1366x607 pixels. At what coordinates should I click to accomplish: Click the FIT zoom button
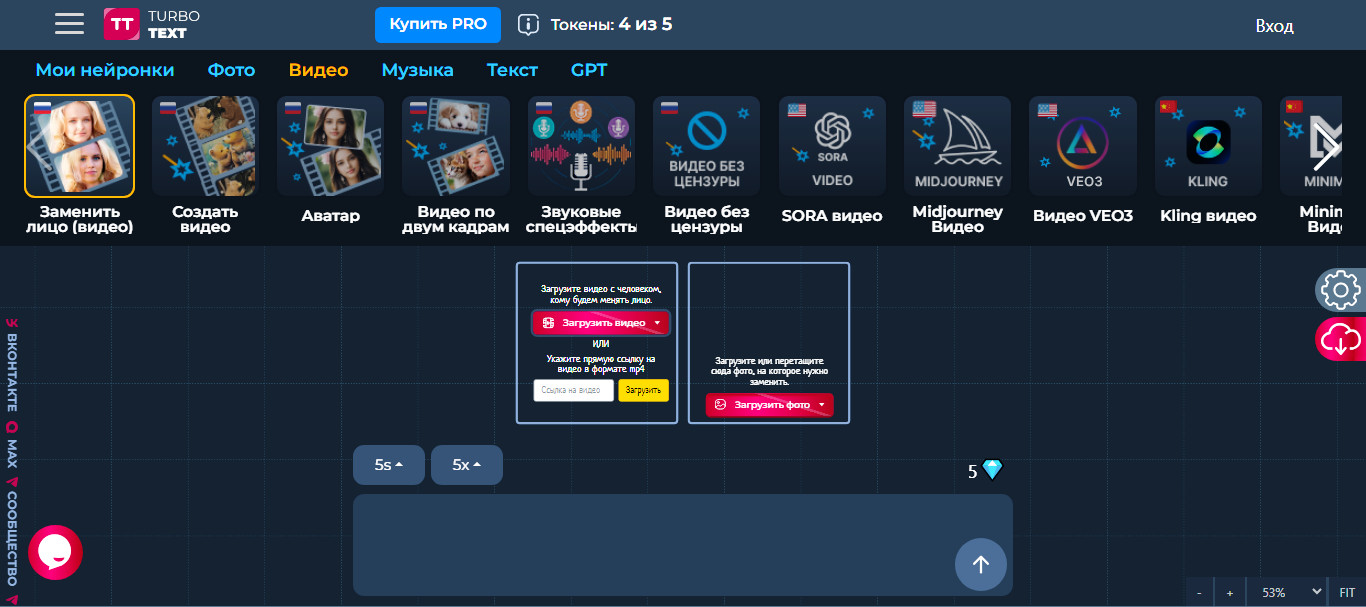pos(1347,593)
